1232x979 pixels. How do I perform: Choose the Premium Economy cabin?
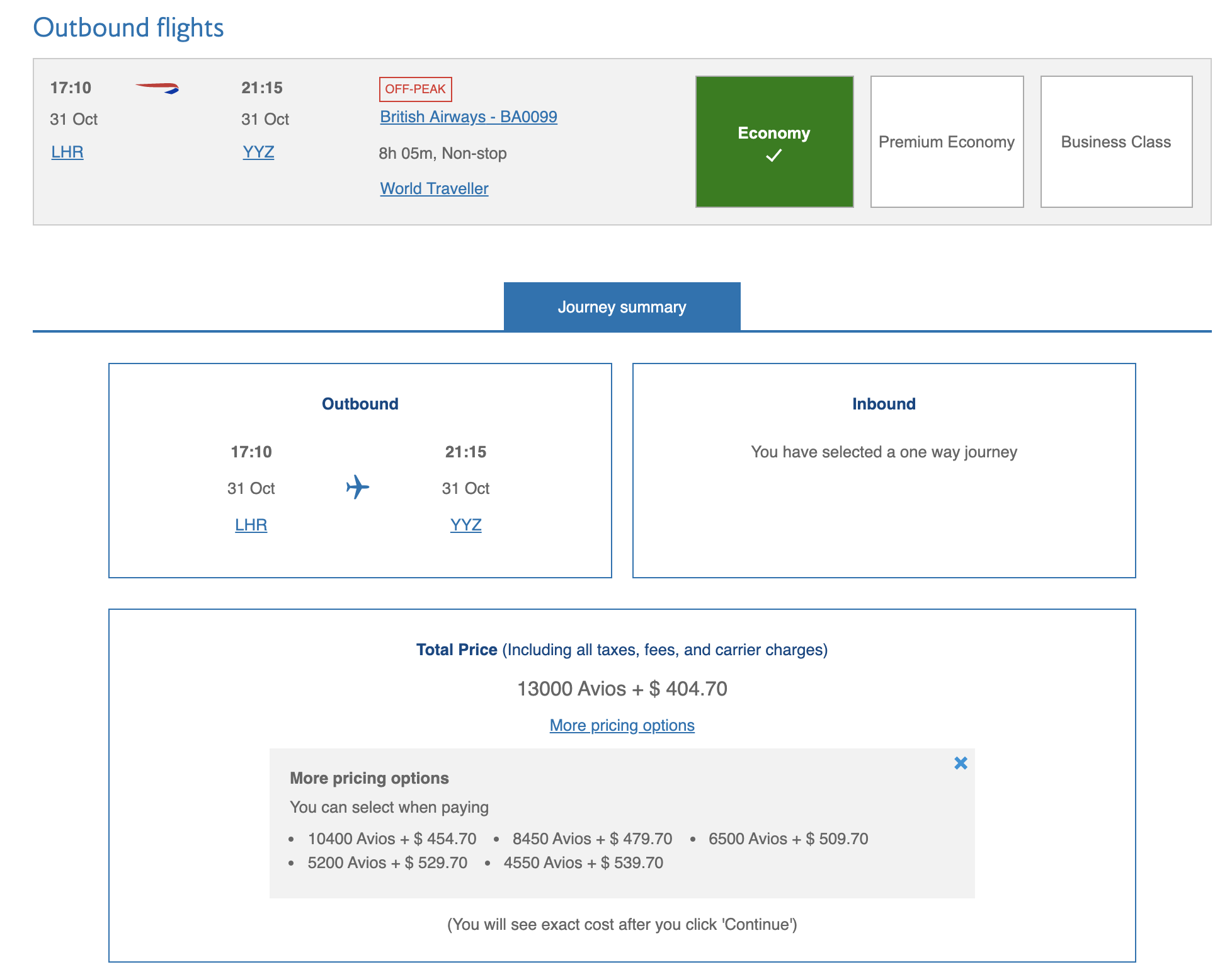coord(947,142)
